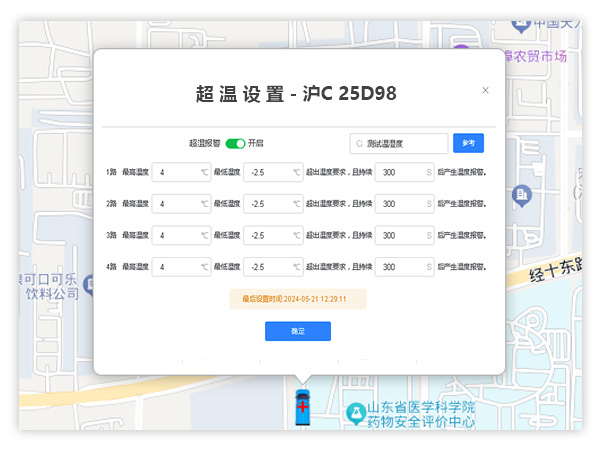Select channel 1 最低温度 input field
The width and height of the screenshot is (600, 452).
coord(272,173)
